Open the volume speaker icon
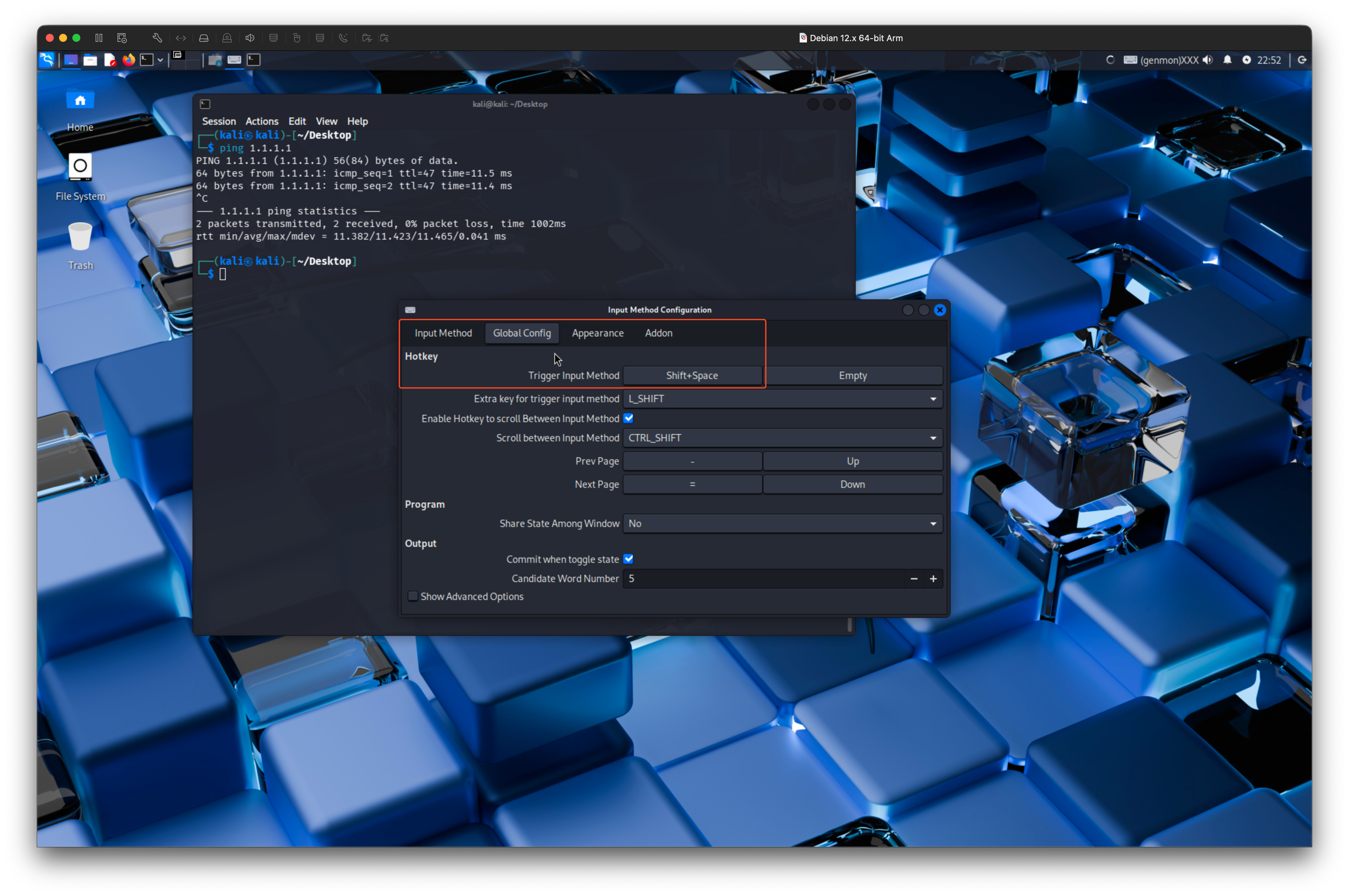The image size is (1349, 896). click(1207, 60)
